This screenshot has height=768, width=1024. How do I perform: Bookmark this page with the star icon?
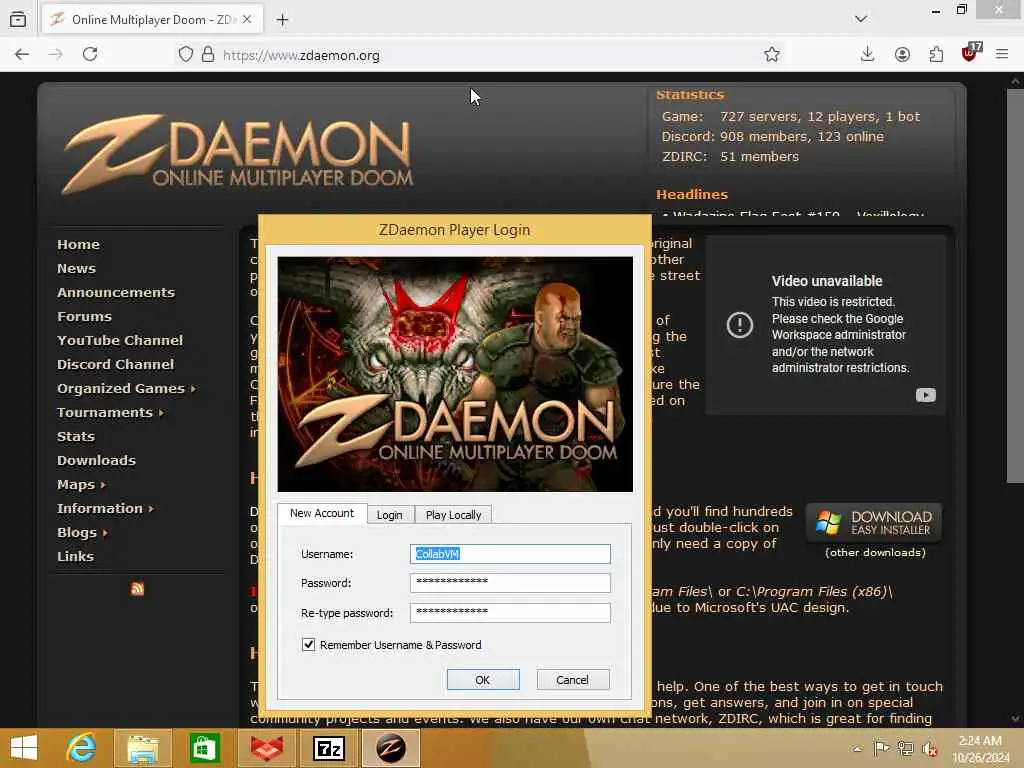772,54
